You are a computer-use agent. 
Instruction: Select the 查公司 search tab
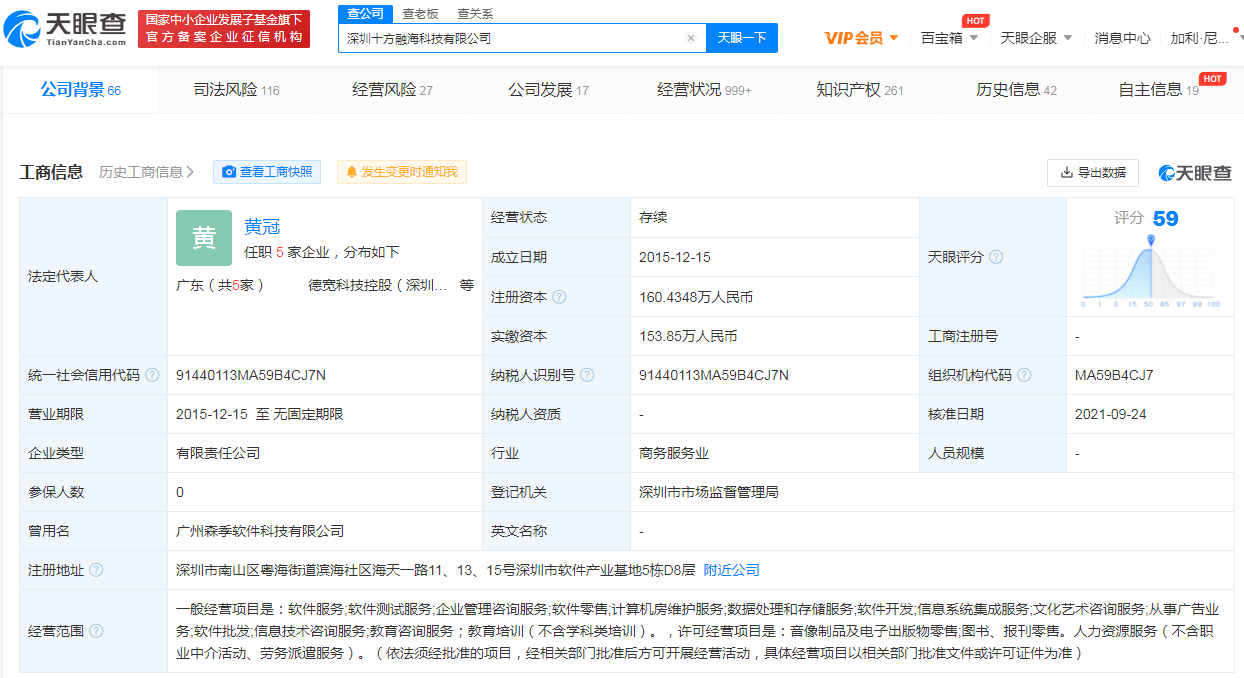click(366, 14)
